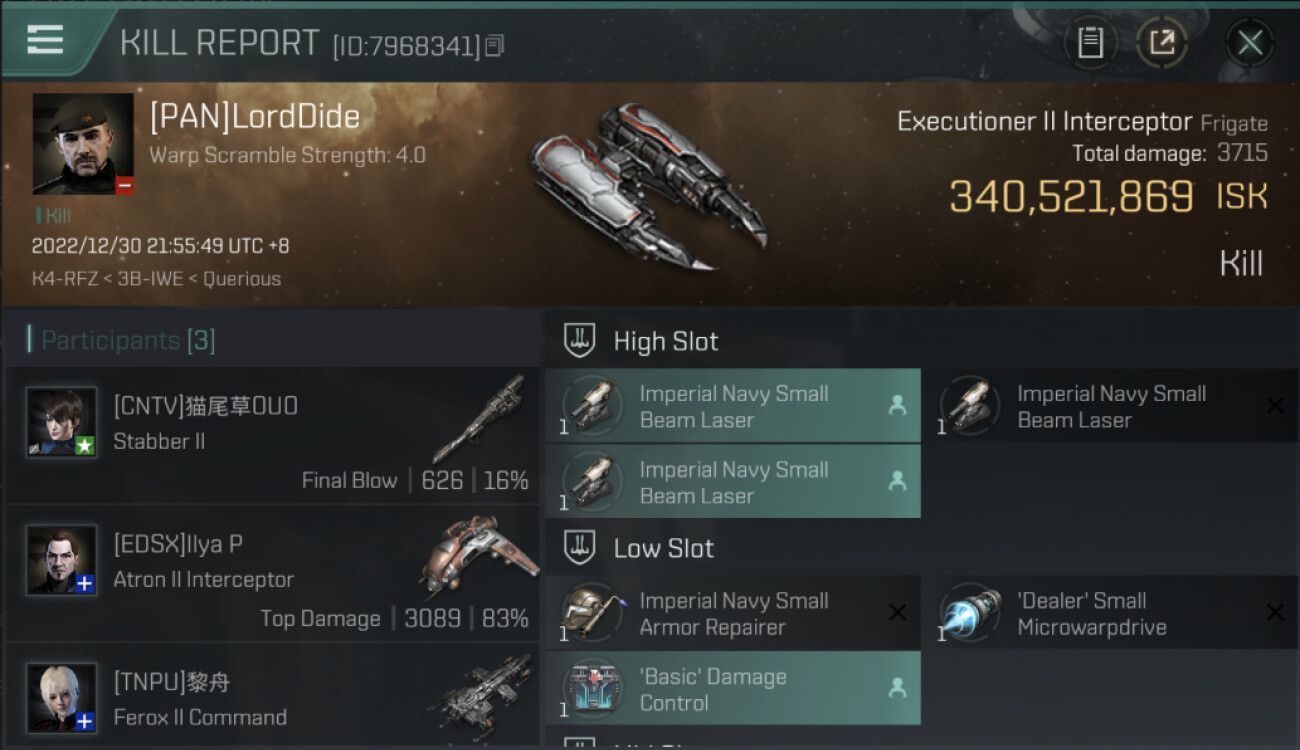
Task: Open the 猫尾草OUO participant portrait
Action: point(62,422)
